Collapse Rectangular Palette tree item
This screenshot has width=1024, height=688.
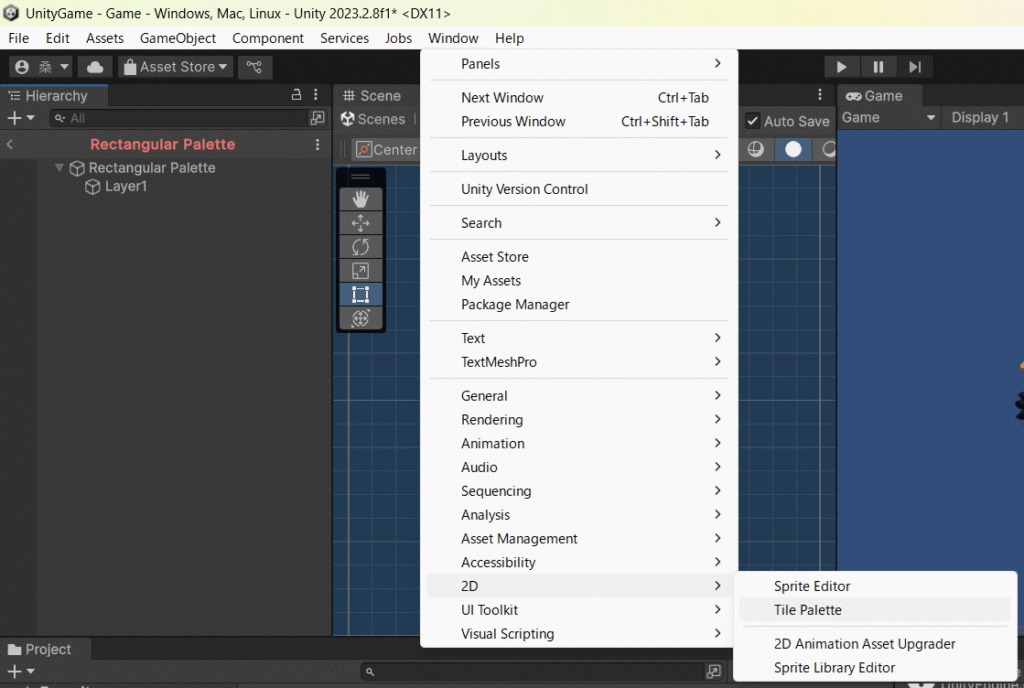click(59, 168)
